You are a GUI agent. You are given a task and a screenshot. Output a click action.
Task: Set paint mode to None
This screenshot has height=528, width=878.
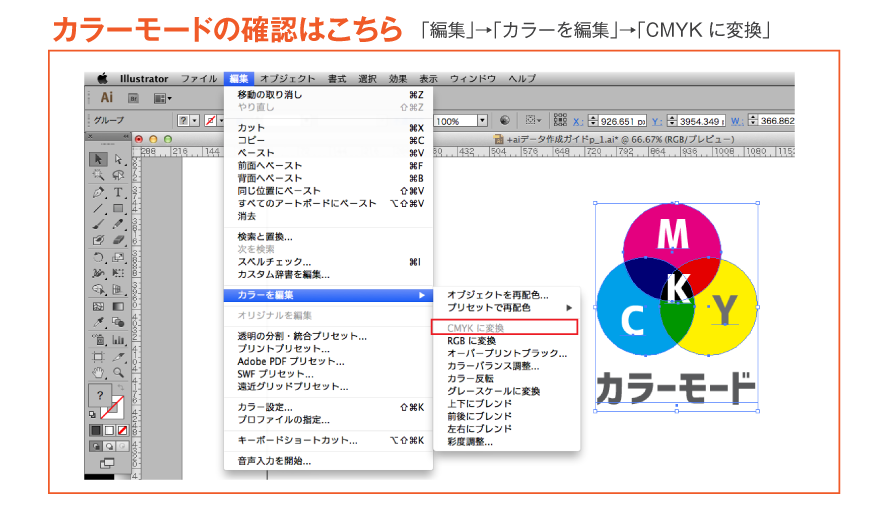[x=122, y=430]
